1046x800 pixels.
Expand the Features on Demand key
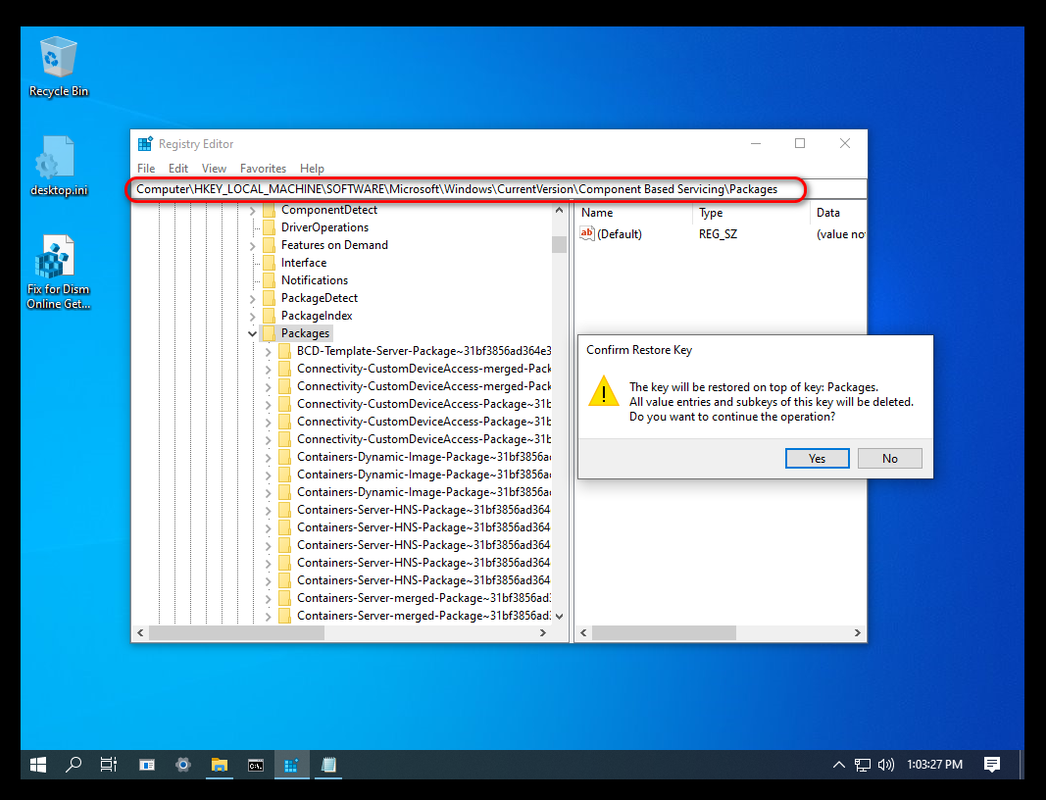coord(252,246)
